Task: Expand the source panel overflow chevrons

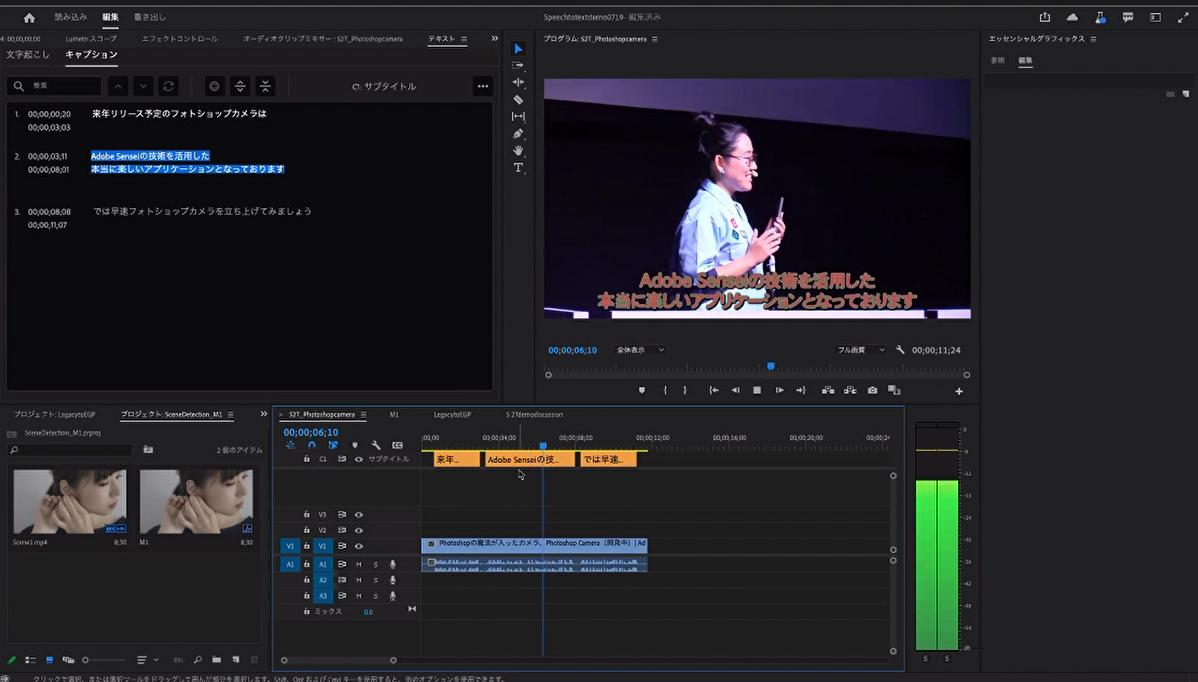Action: coord(494,38)
